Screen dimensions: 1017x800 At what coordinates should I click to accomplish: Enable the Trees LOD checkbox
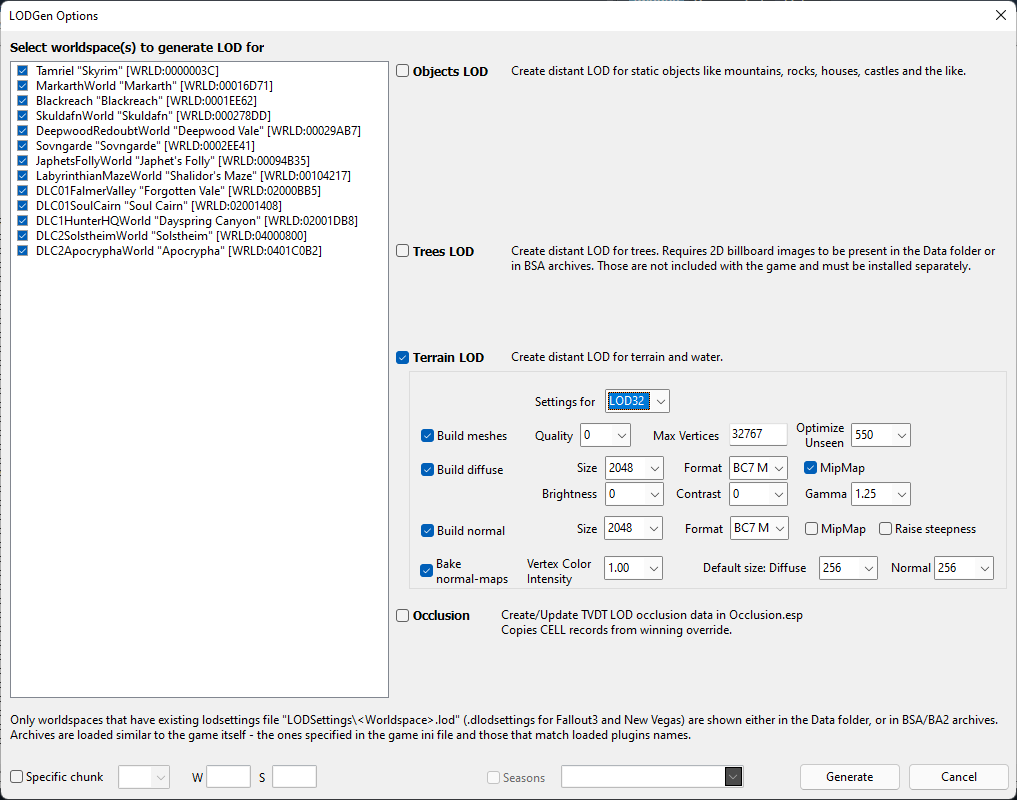coord(403,251)
